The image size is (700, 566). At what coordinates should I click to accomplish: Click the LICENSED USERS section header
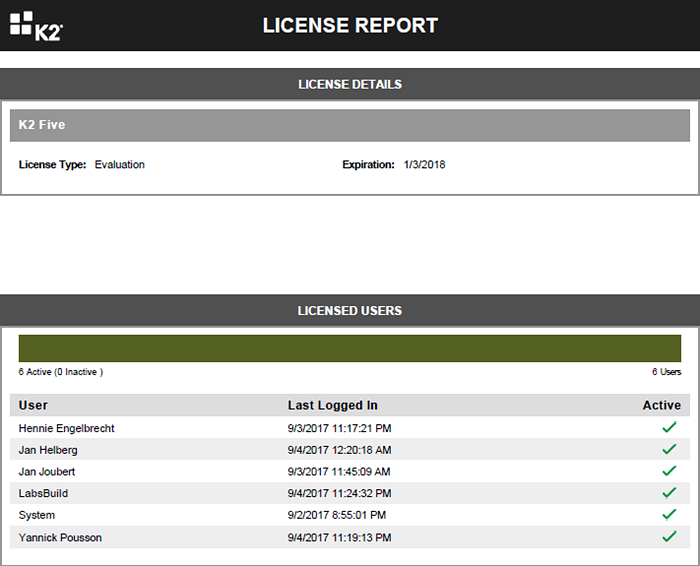(350, 310)
